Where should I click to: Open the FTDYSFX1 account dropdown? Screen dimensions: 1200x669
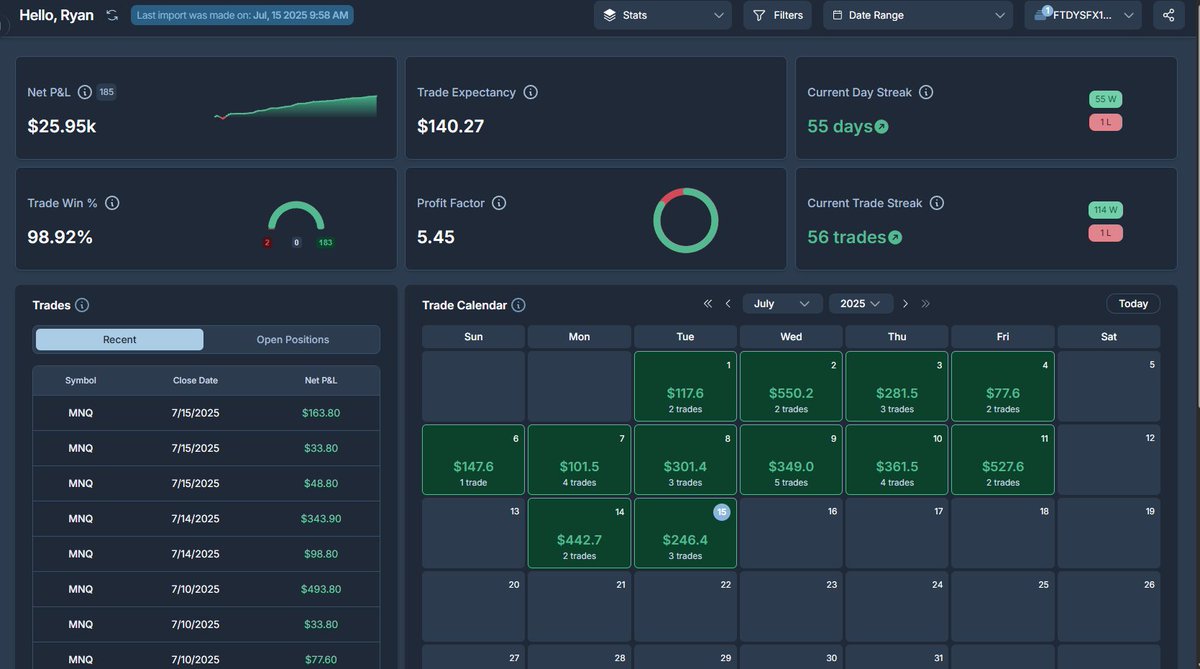1083,15
